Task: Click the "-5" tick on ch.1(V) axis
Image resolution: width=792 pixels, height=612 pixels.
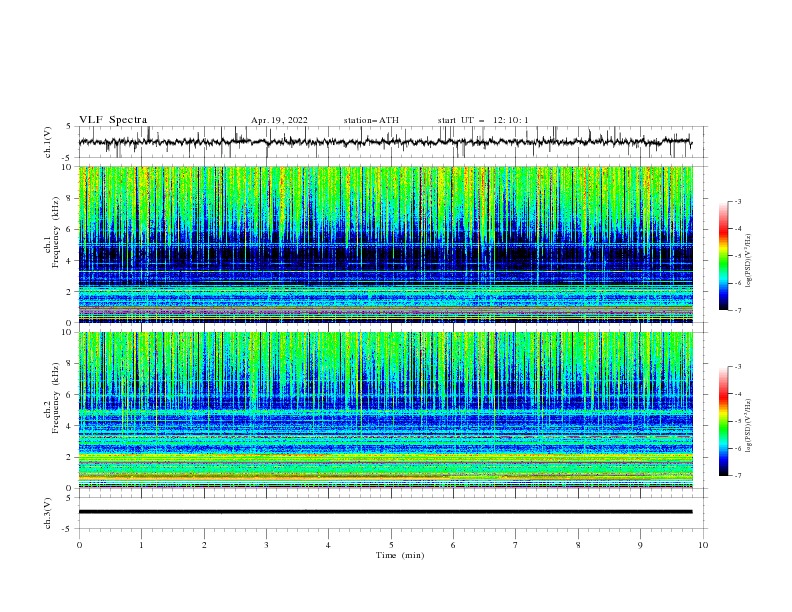Action: tap(68, 158)
